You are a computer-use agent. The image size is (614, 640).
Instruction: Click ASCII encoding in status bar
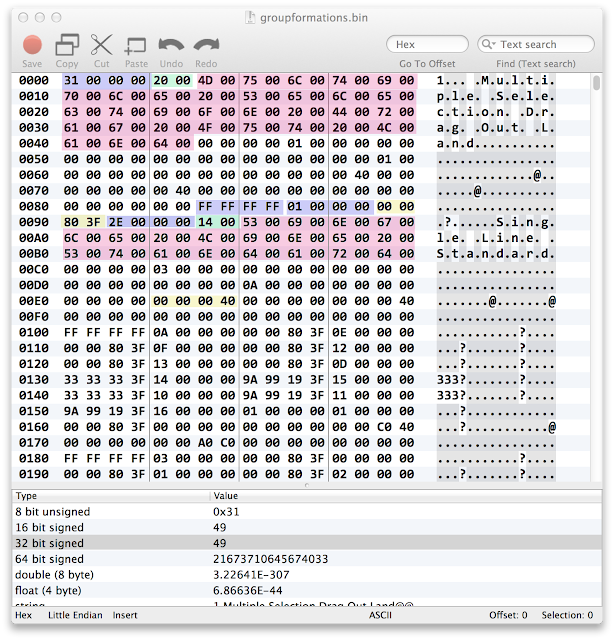tap(380, 615)
